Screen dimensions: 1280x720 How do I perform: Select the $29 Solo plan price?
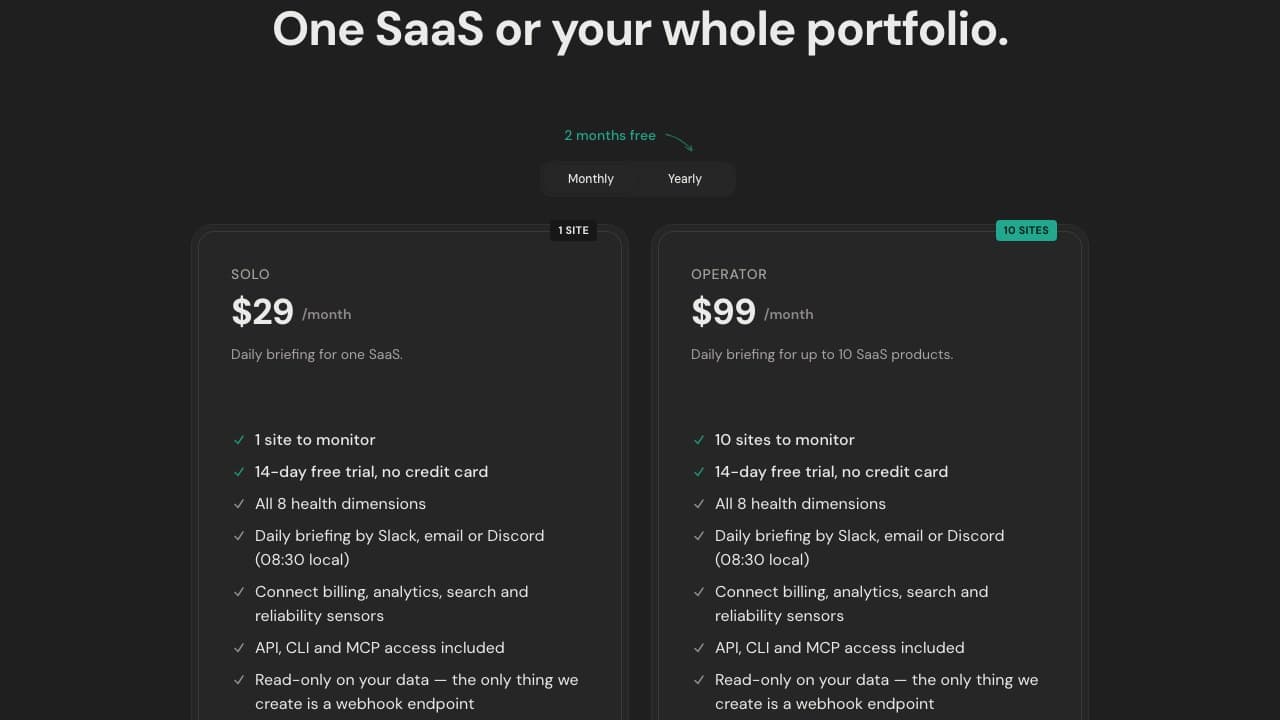point(262,312)
